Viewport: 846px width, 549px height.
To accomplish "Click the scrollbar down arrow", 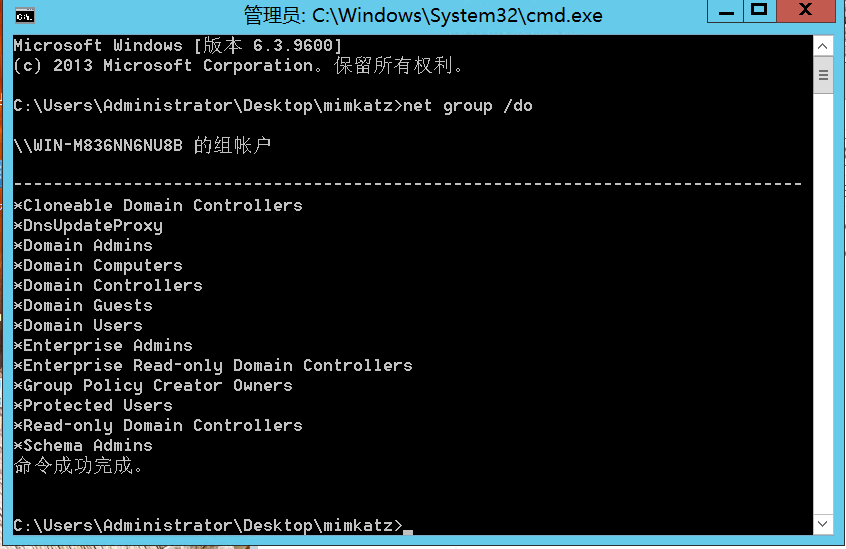I will point(823,524).
